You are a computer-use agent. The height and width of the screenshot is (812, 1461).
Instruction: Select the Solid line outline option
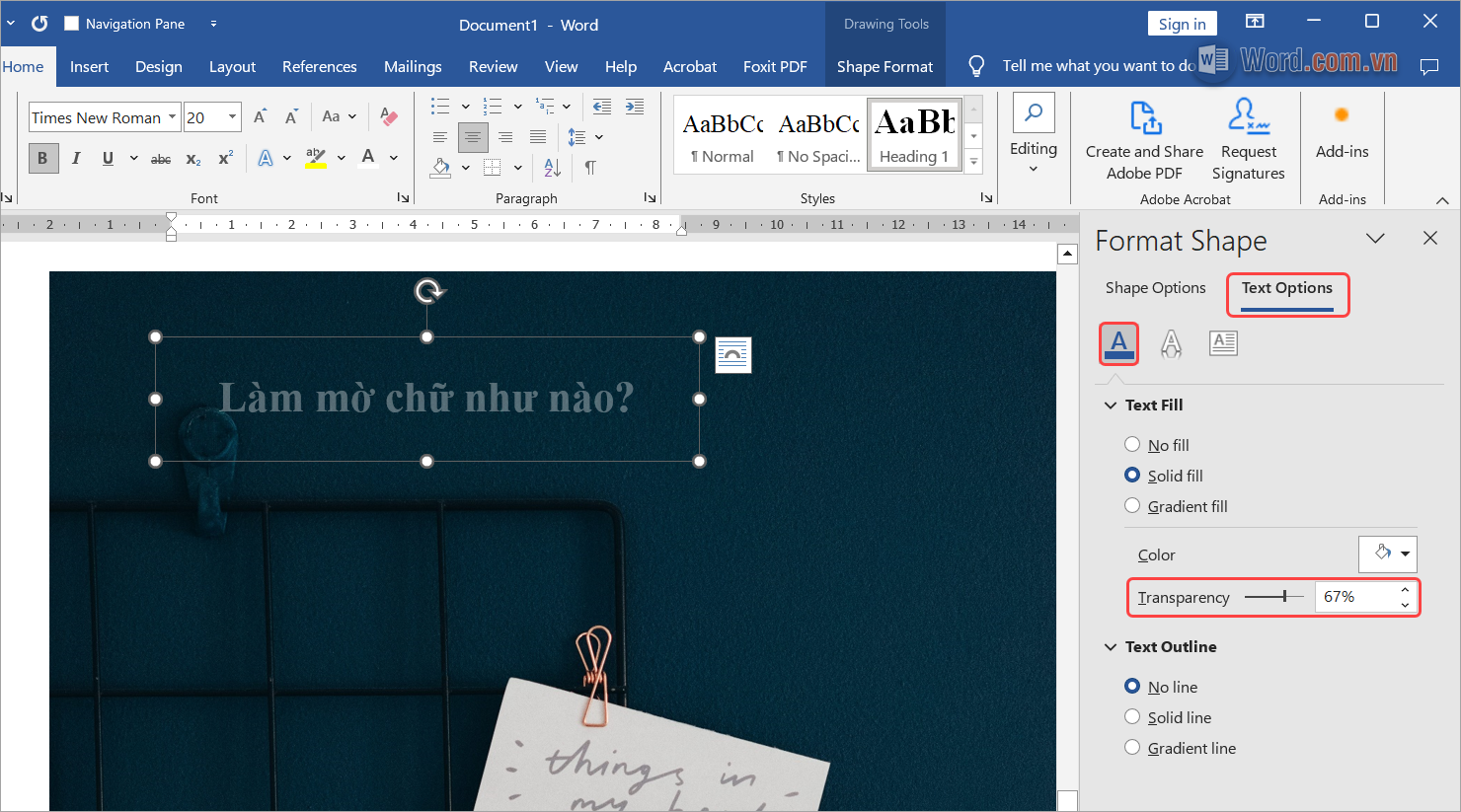pyautogui.click(x=1132, y=717)
